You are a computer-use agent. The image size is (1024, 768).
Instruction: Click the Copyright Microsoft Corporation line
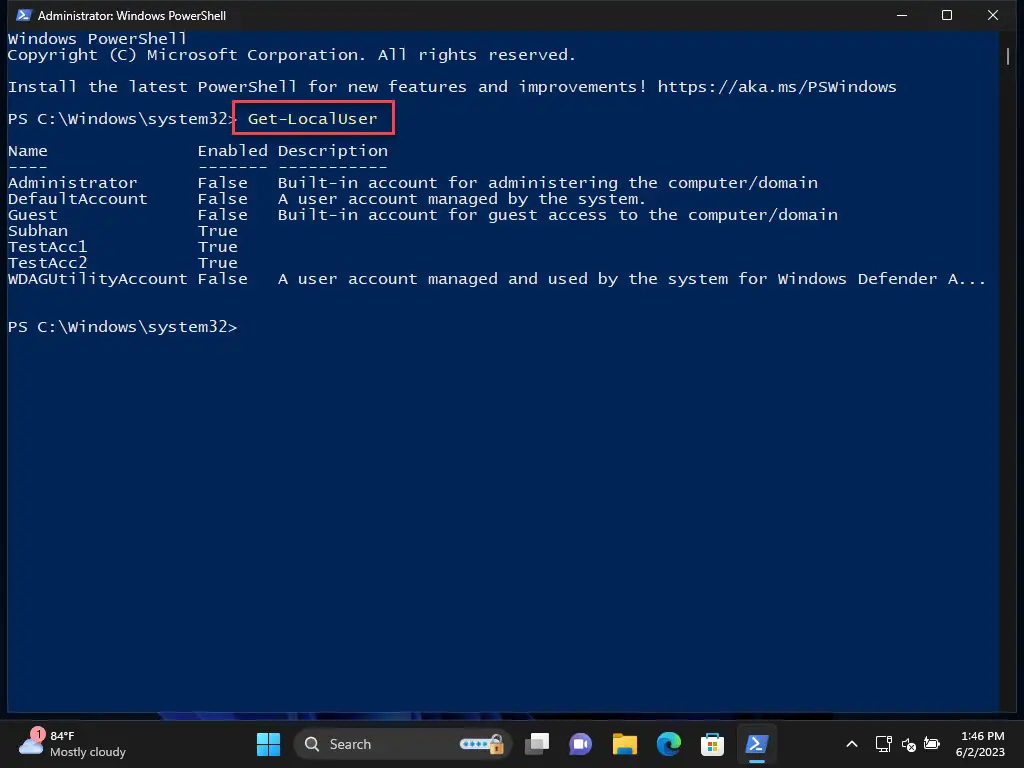292,55
